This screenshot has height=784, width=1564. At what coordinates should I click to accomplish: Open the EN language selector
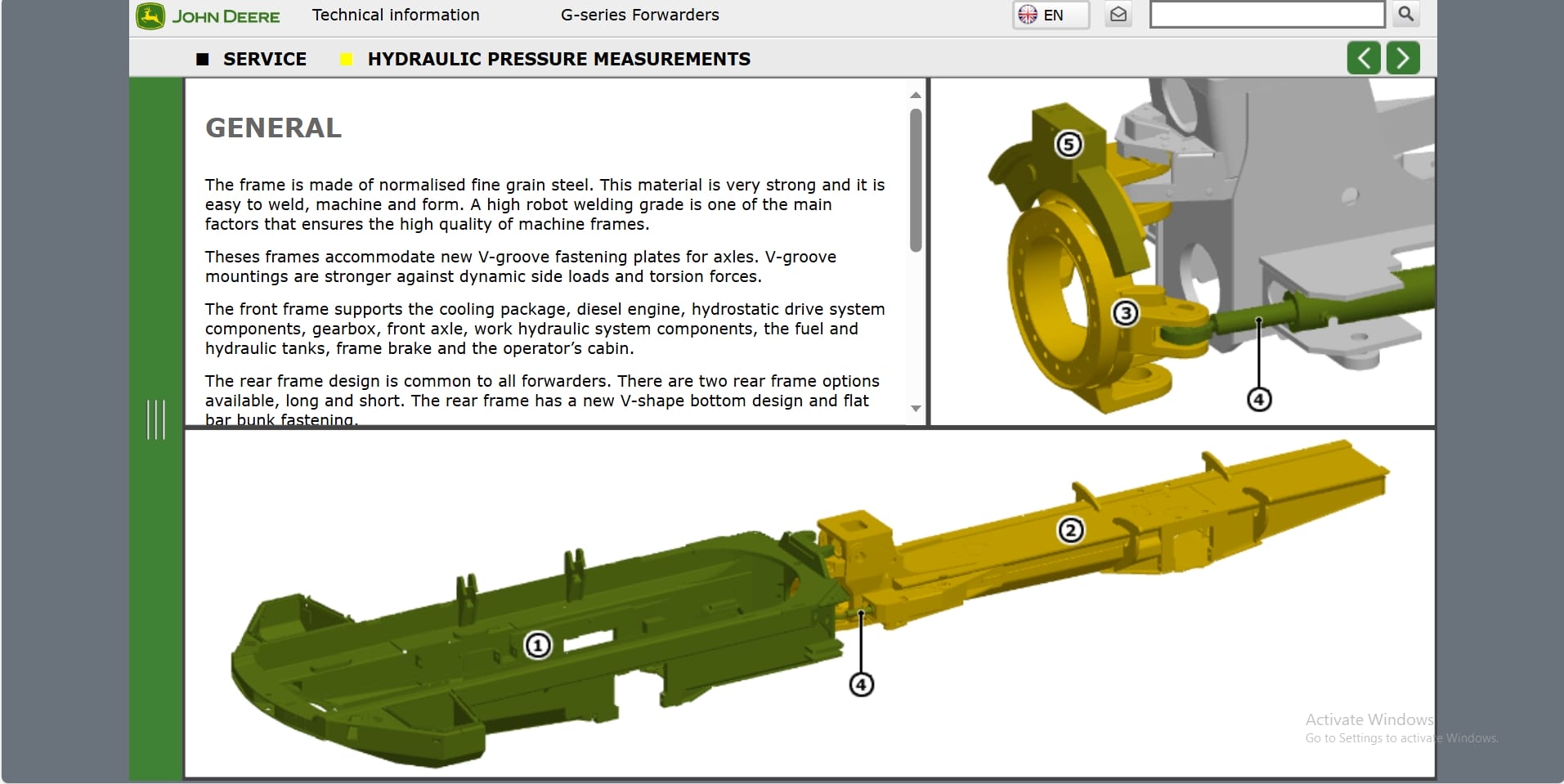click(1051, 15)
